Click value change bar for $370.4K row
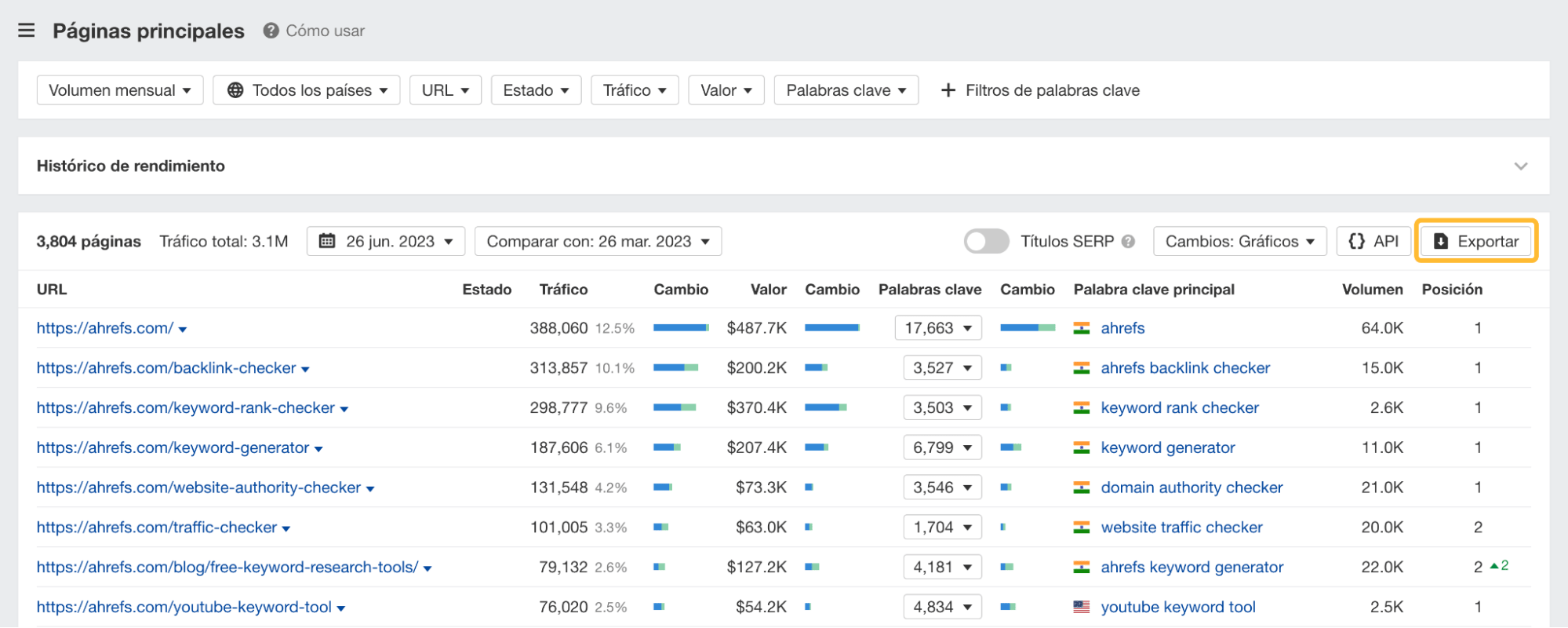This screenshot has width=1568, height=628. coord(826,407)
